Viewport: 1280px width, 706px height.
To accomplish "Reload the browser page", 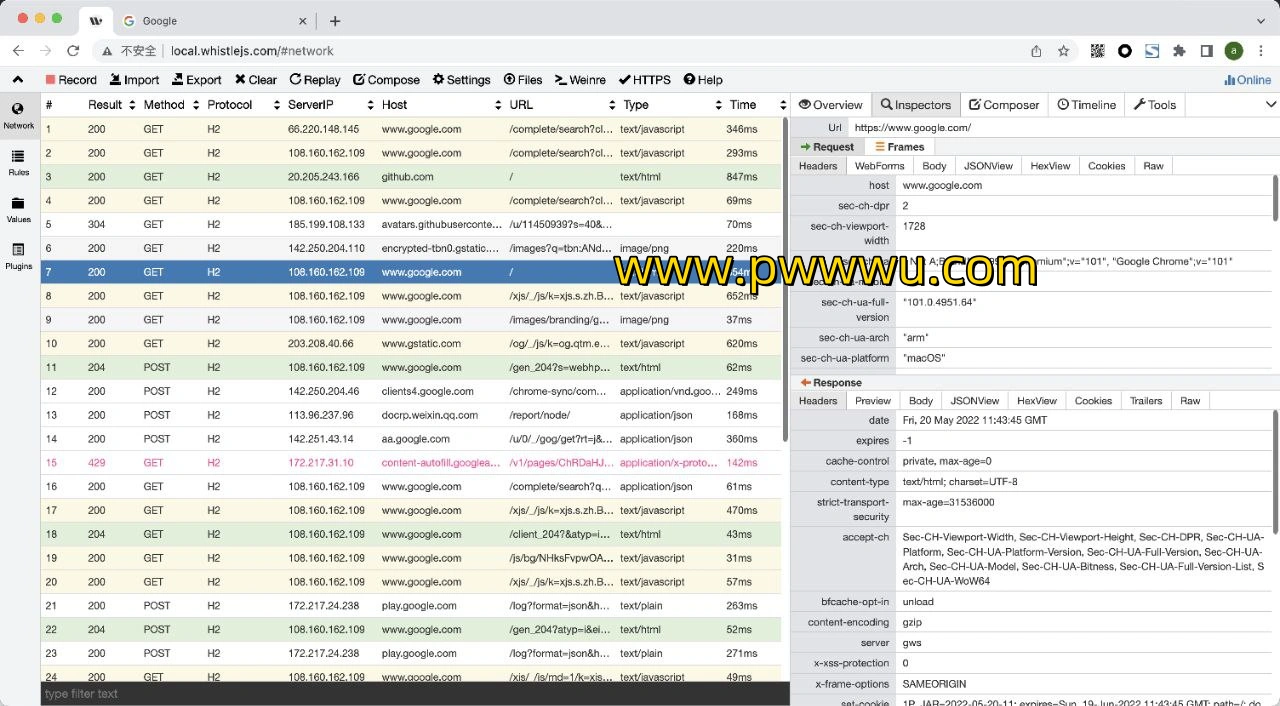I will (x=72, y=51).
